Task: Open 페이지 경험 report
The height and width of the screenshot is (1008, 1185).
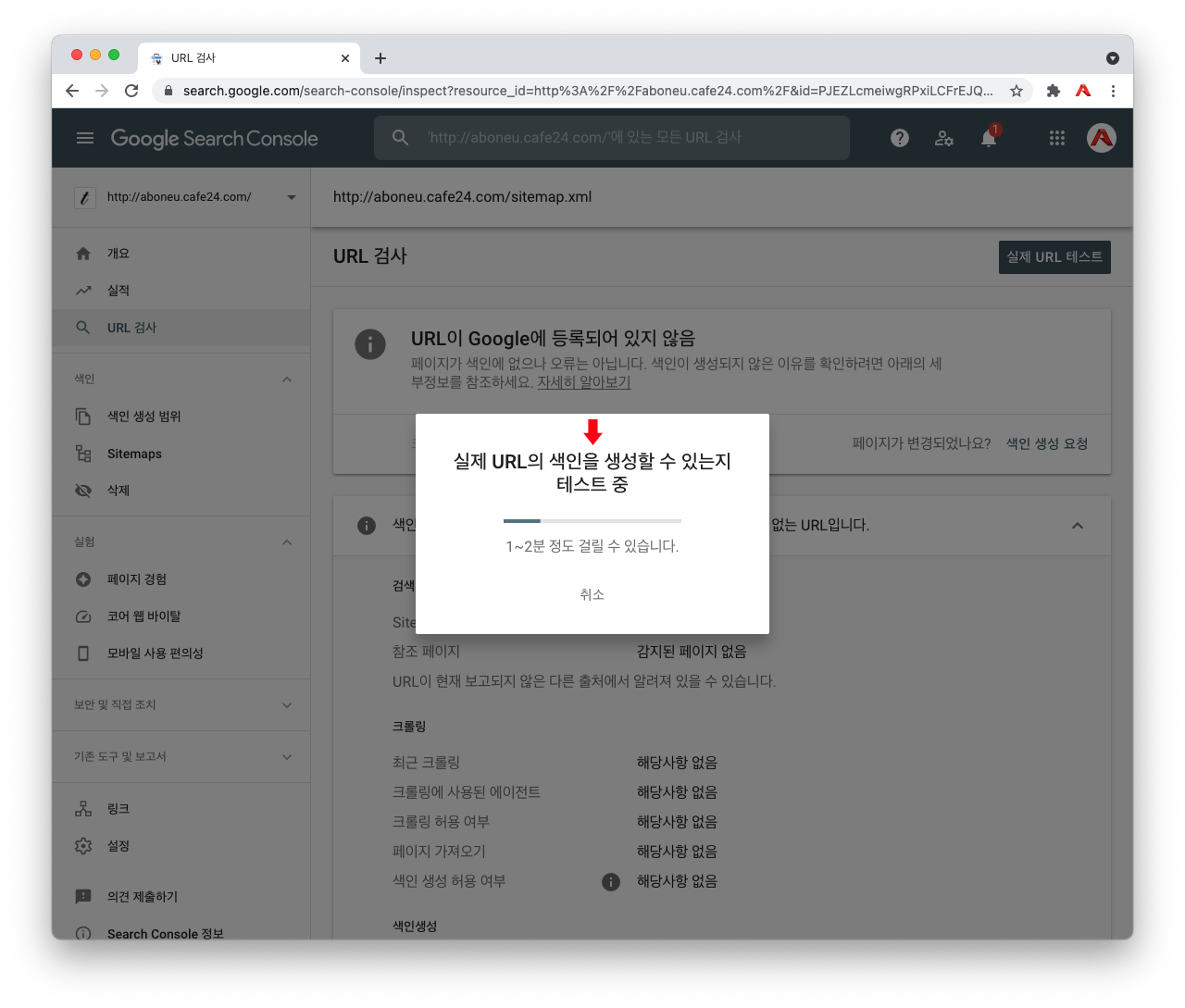Action: [x=181, y=579]
